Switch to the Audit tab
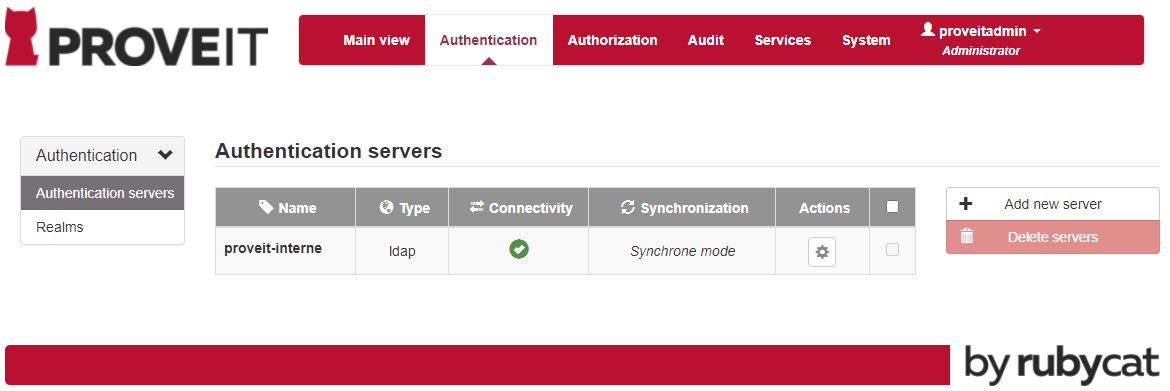This screenshot has height=391, width=1170. click(x=706, y=40)
